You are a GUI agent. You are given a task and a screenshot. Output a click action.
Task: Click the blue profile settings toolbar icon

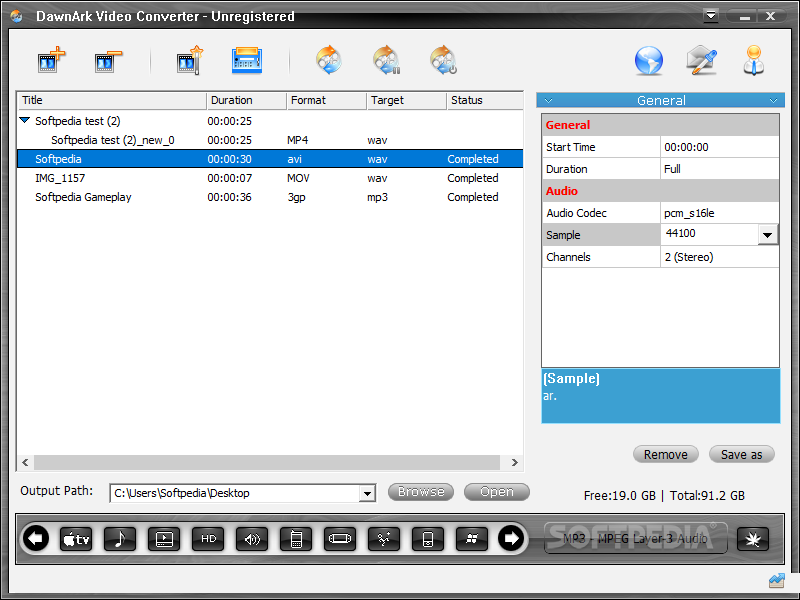(247, 61)
